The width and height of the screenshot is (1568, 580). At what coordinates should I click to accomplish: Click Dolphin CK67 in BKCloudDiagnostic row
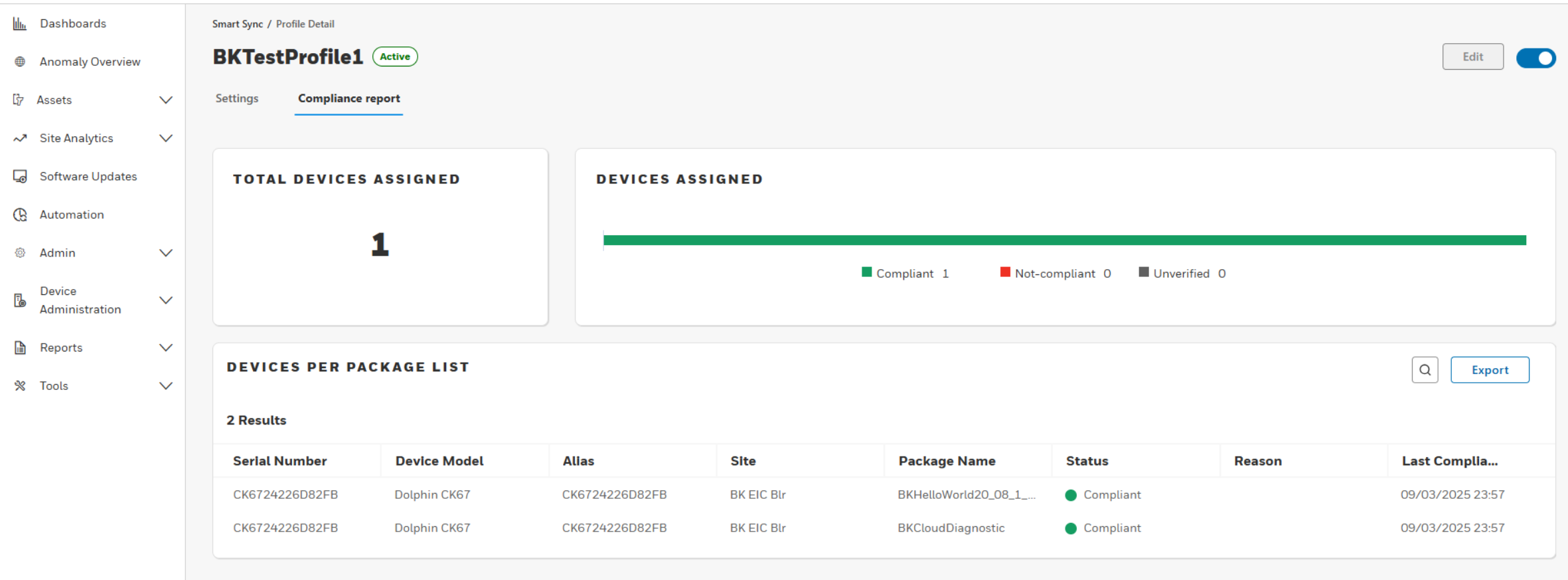(432, 528)
